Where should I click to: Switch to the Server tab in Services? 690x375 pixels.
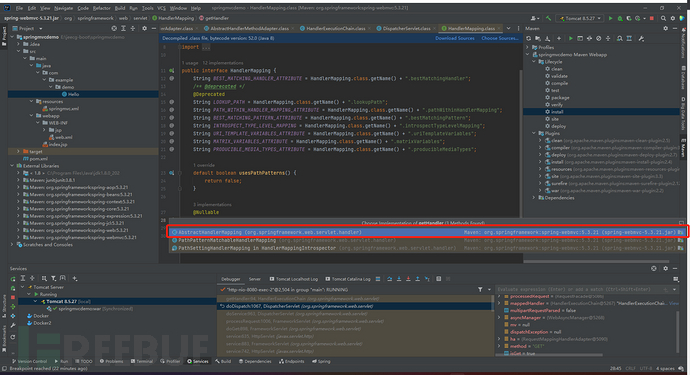(255, 279)
